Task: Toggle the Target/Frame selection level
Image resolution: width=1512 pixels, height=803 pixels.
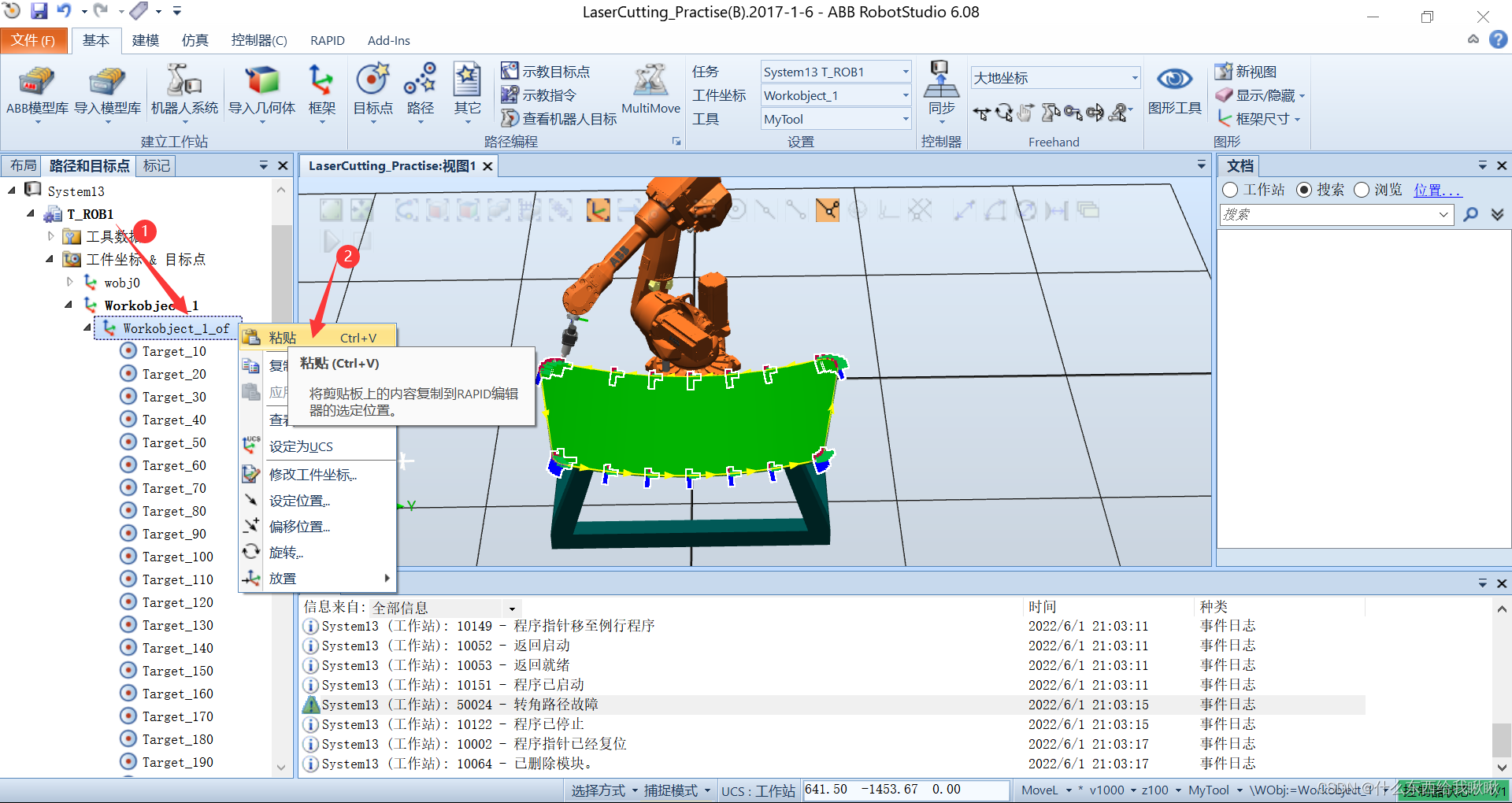Action: 598,209
